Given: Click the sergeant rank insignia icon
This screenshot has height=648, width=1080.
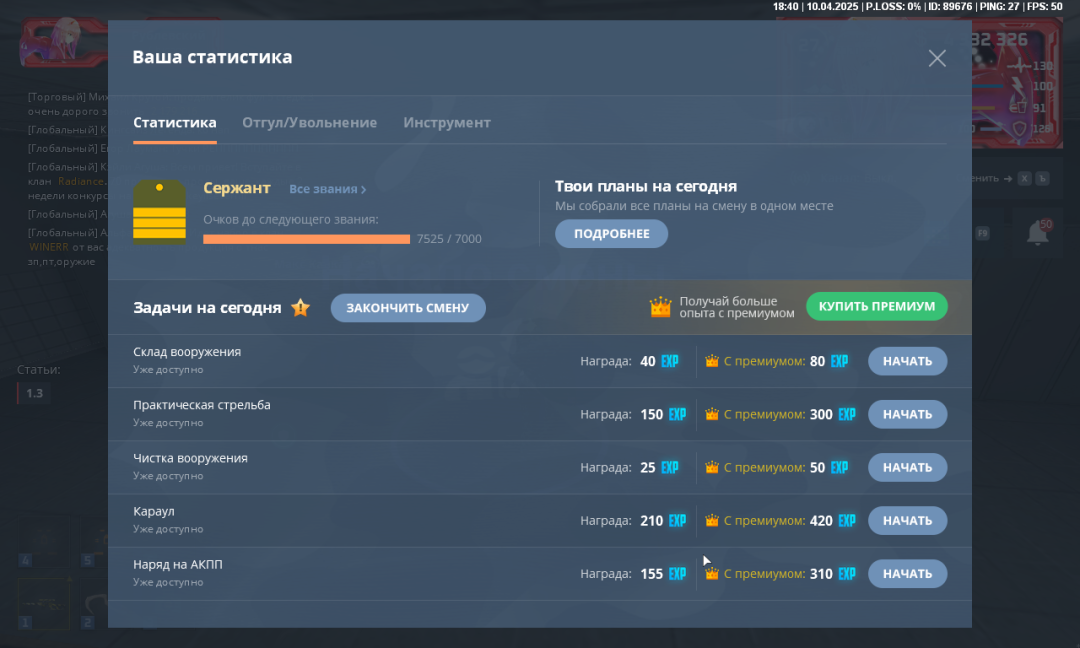Looking at the screenshot, I should coord(159,211).
